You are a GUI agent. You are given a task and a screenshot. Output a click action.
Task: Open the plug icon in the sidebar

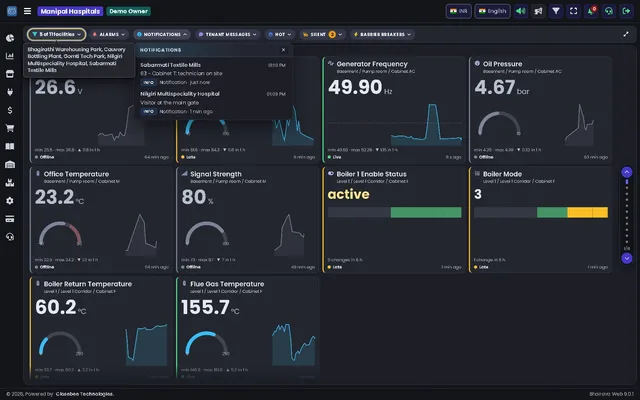10,92
